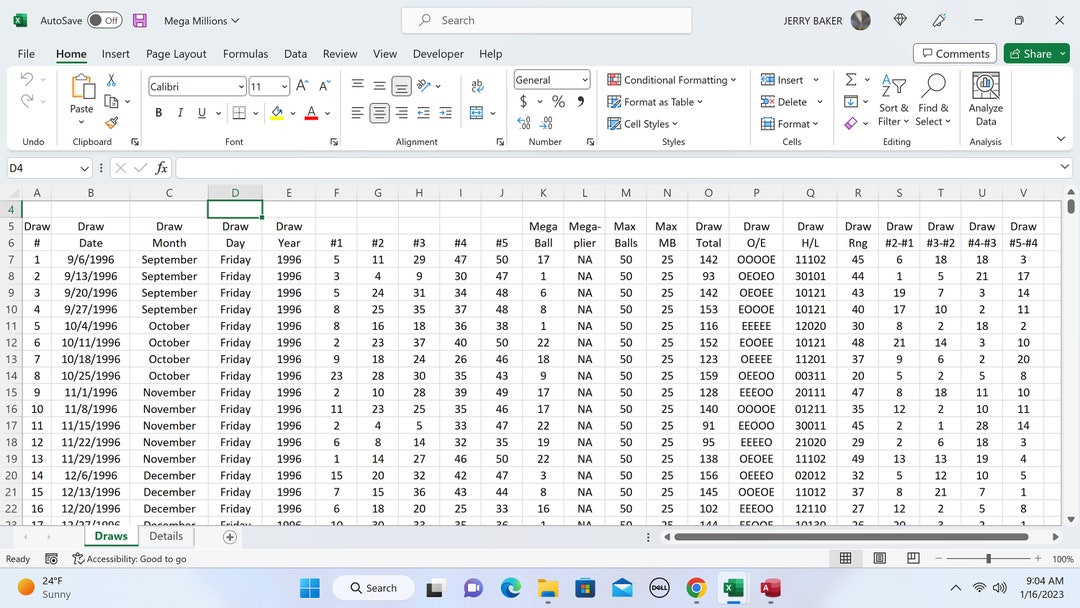Click the Cut scissors icon
Screen dimensions: 1080x608
coord(111,80)
